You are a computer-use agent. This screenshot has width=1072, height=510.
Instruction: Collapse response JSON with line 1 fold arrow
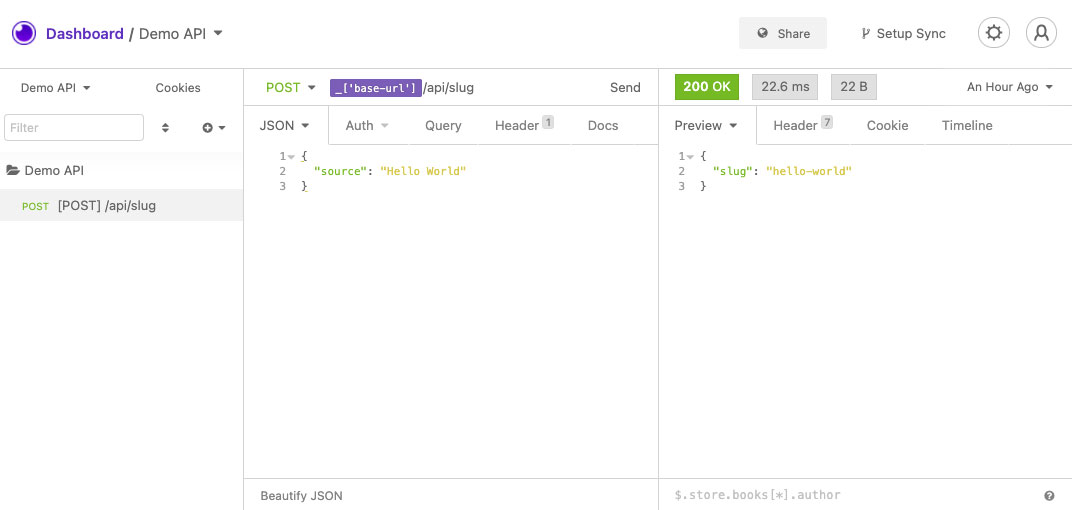[690, 157]
